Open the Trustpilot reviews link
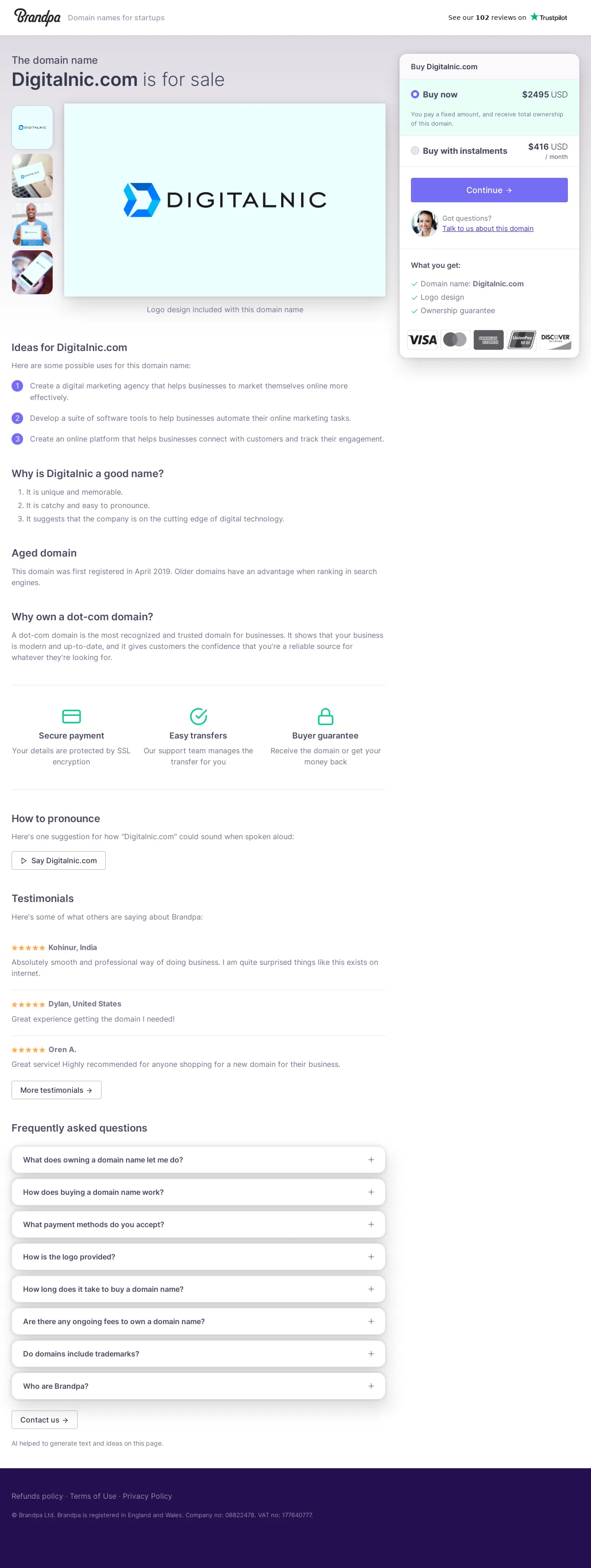Viewport: 591px width, 1568px height. (x=507, y=17)
